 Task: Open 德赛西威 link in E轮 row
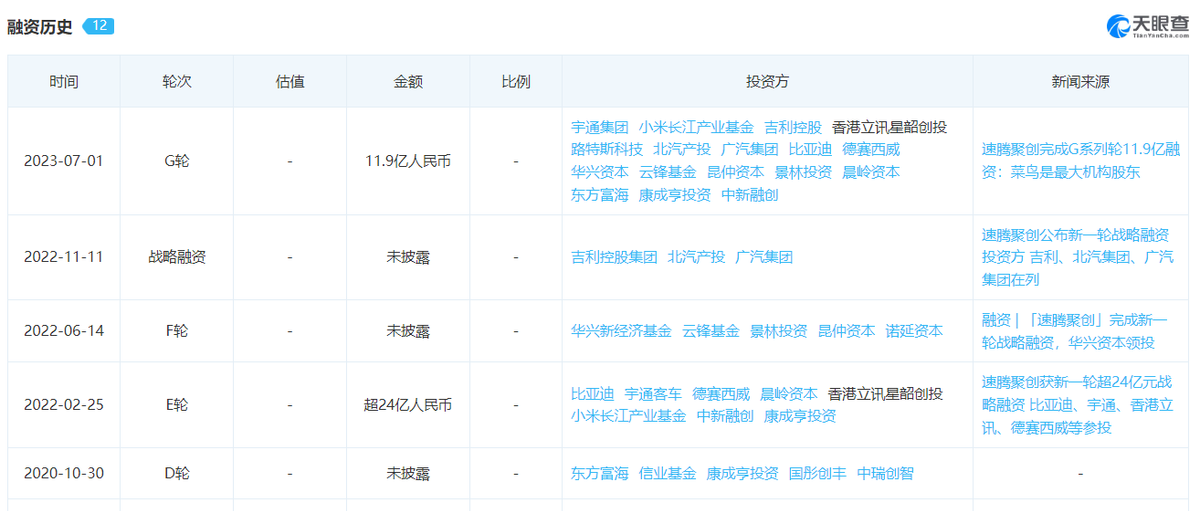721,394
